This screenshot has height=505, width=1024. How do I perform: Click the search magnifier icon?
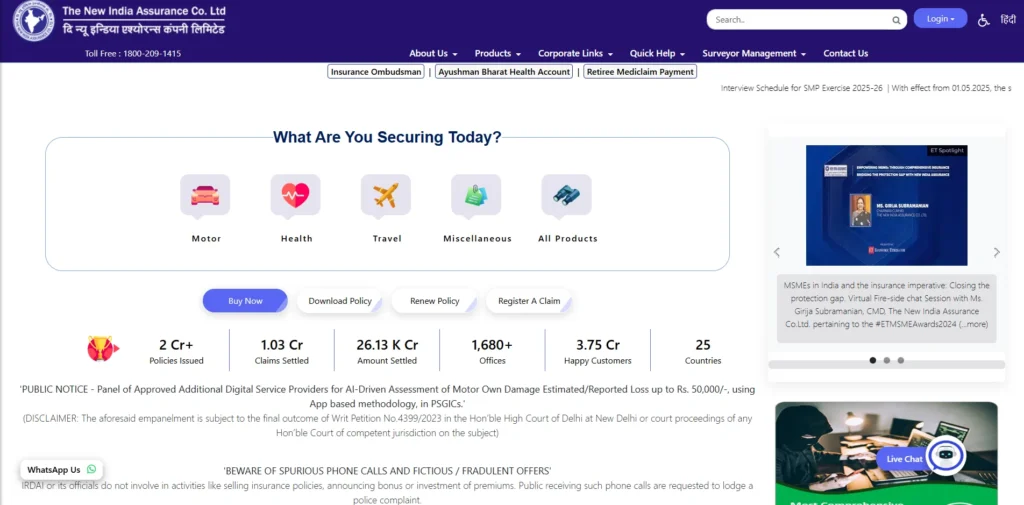[897, 20]
